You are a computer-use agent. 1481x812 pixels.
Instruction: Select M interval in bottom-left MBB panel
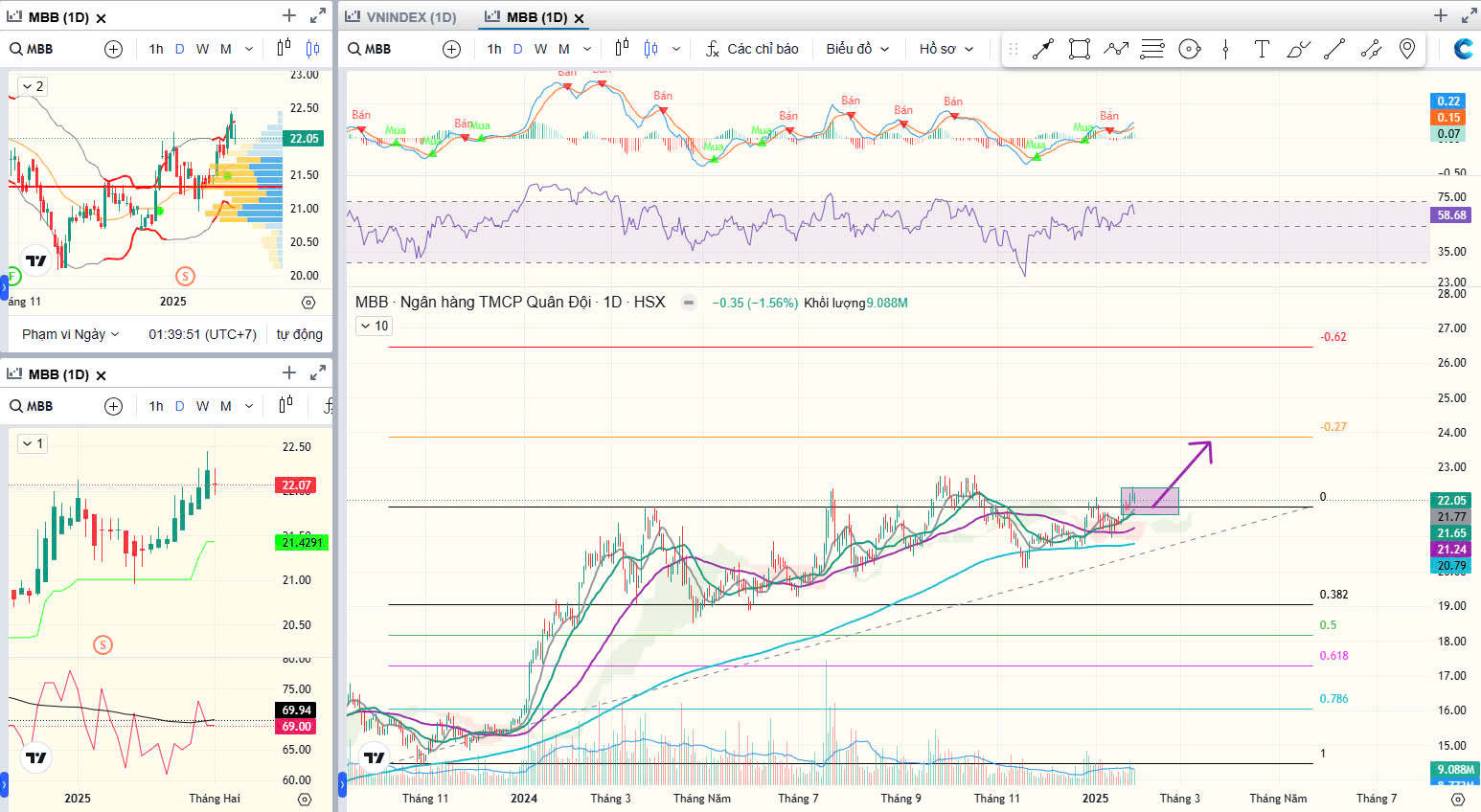coord(226,406)
